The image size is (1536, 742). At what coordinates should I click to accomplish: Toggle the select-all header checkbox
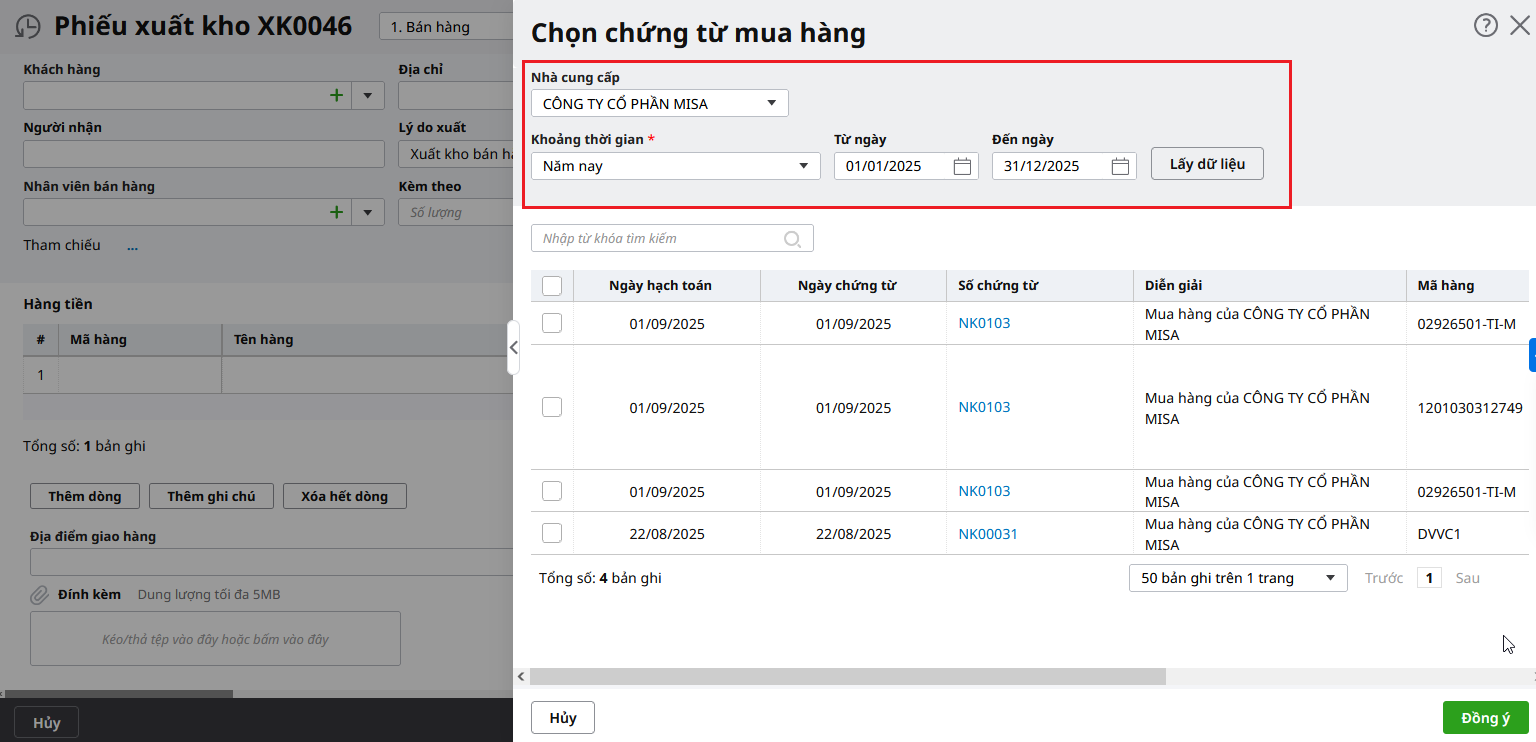coord(552,286)
